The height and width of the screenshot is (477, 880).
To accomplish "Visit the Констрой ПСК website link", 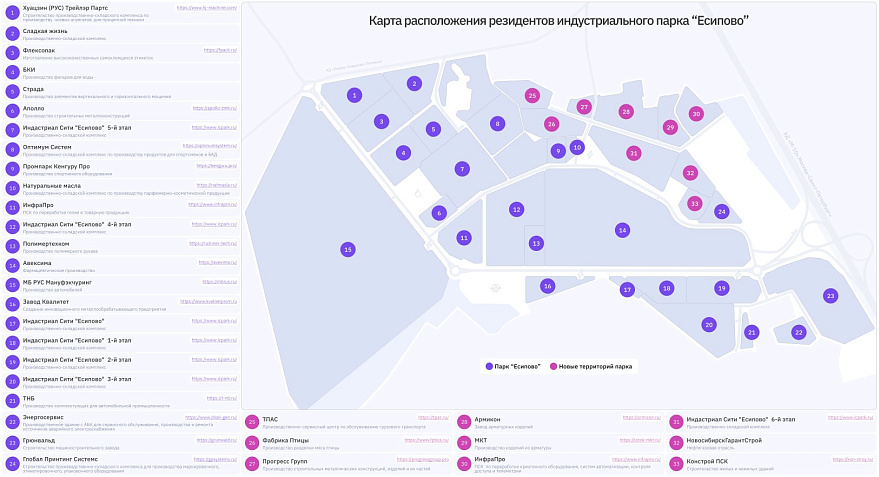I will click(x=853, y=460).
